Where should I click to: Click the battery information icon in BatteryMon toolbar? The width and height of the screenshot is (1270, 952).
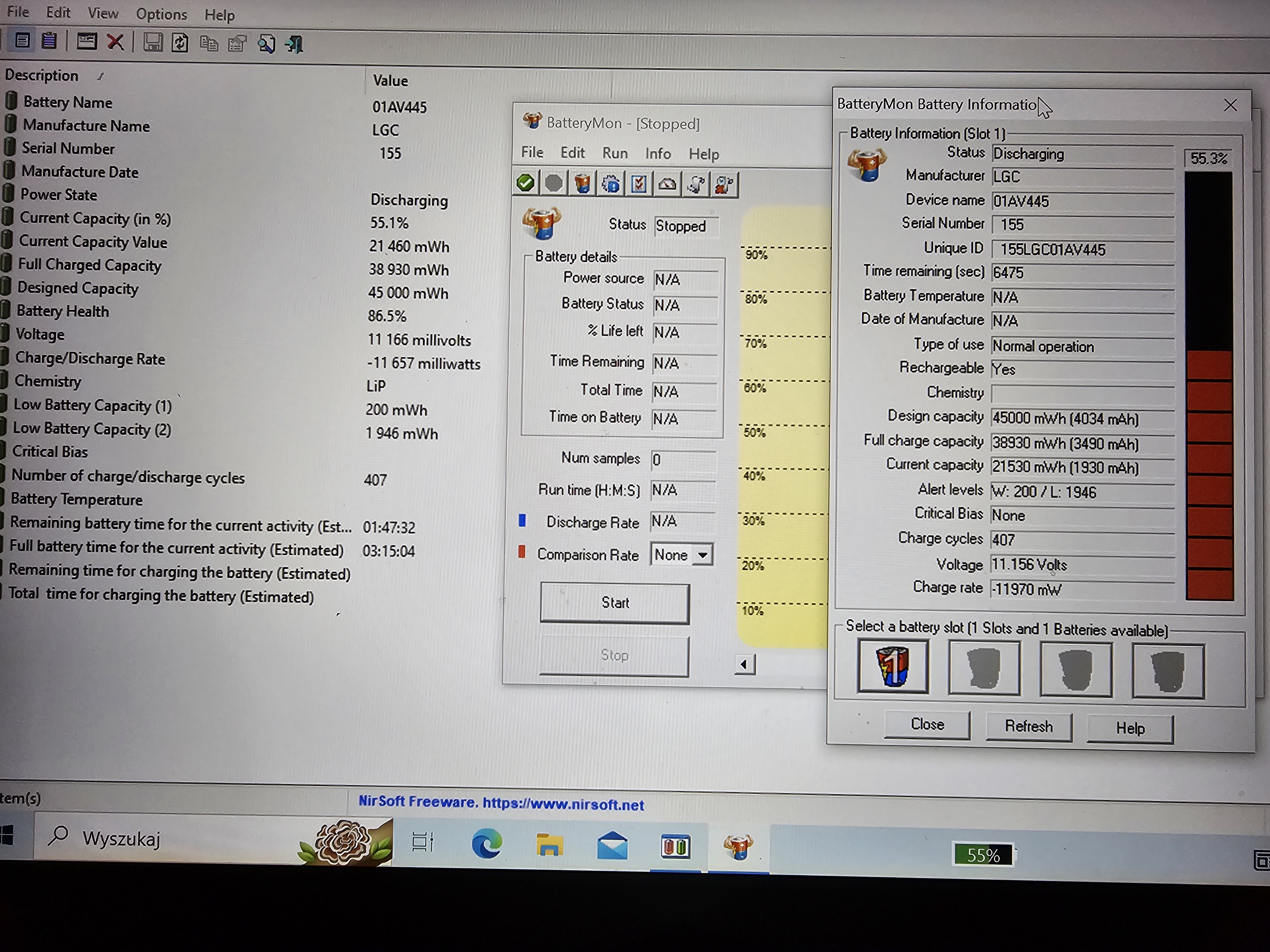pyautogui.click(x=582, y=184)
